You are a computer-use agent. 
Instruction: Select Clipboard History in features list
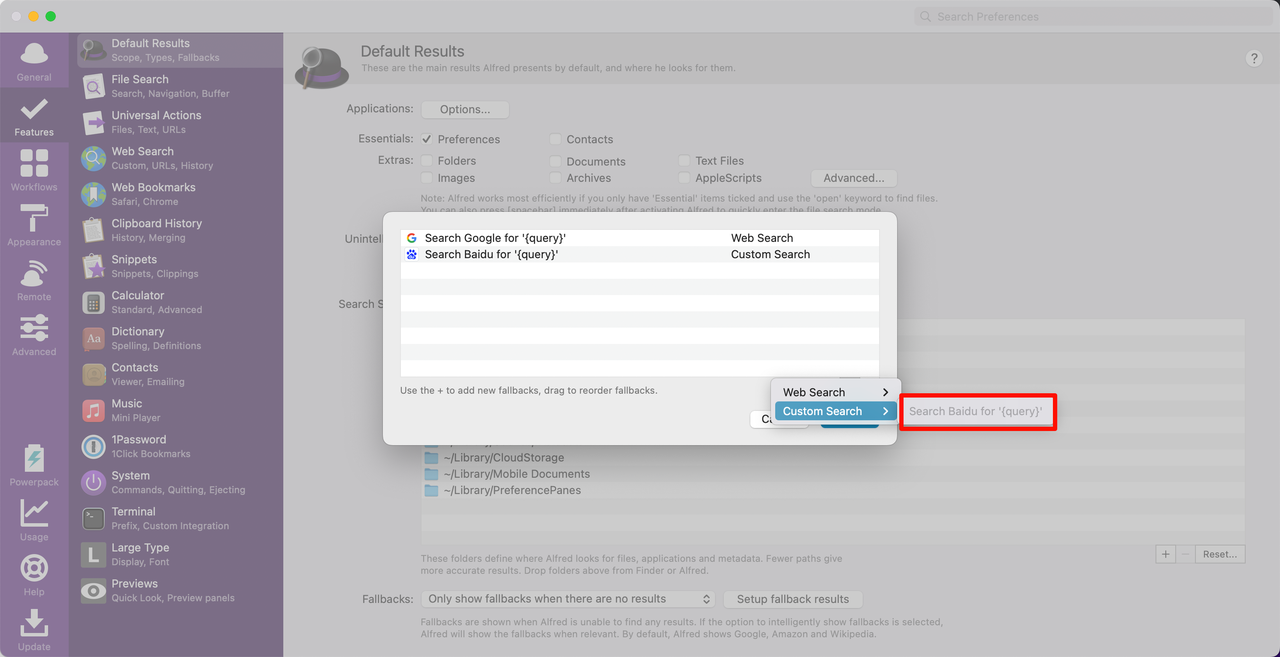(x=156, y=230)
